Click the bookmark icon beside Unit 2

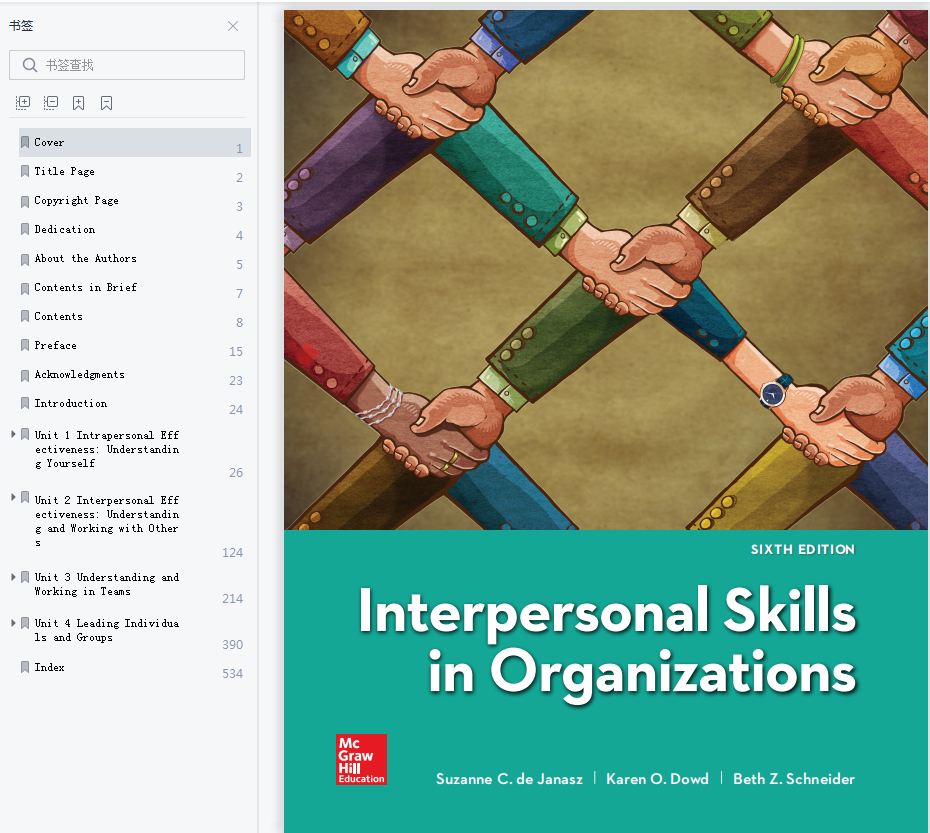pos(25,497)
